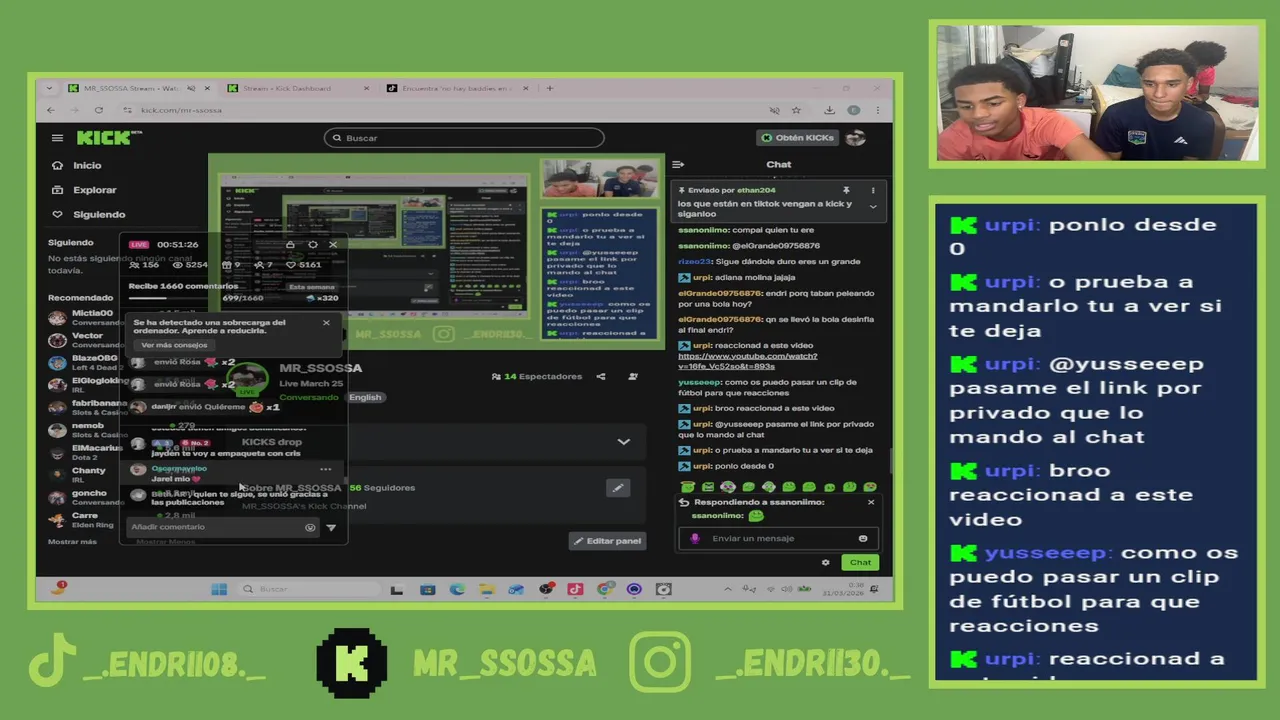The image size is (1280, 720).
Task: Open the Kick profile avatar menu
Action: click(855, 138)
